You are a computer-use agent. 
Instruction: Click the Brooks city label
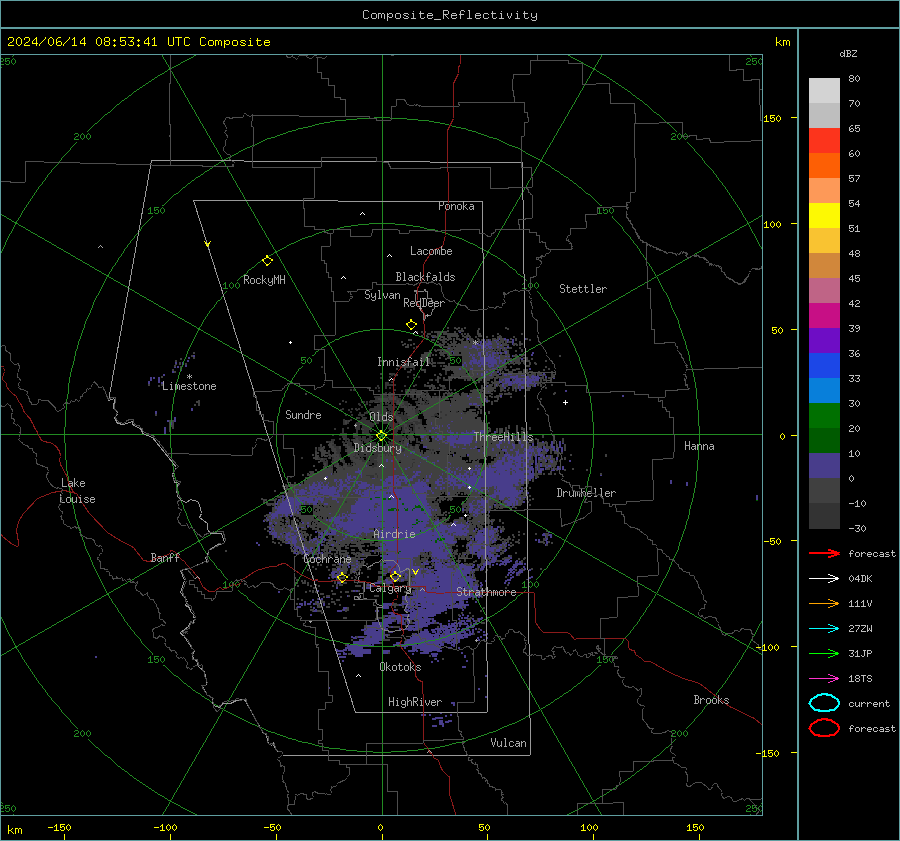click(711, 700)
